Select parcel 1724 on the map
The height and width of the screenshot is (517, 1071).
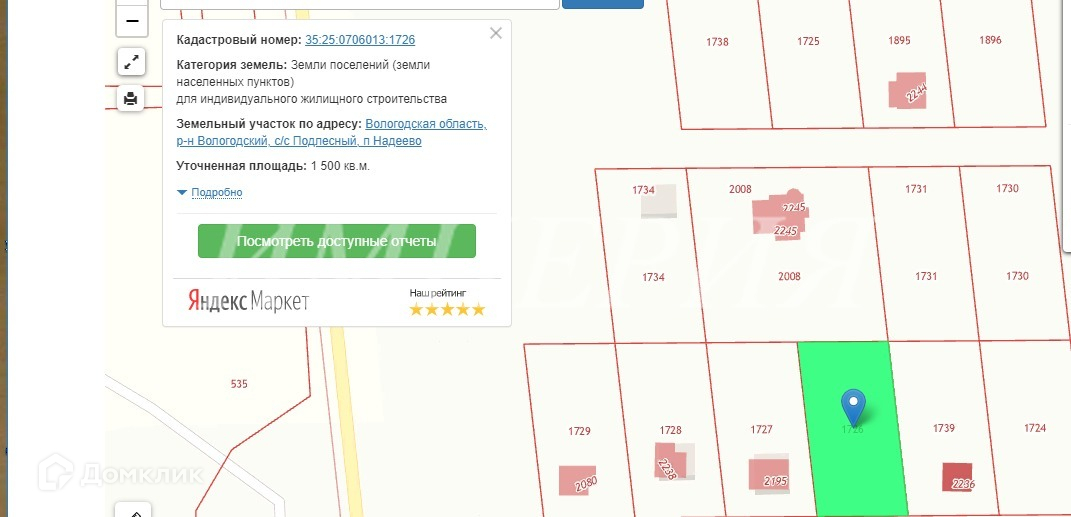tap(1035, 428)
